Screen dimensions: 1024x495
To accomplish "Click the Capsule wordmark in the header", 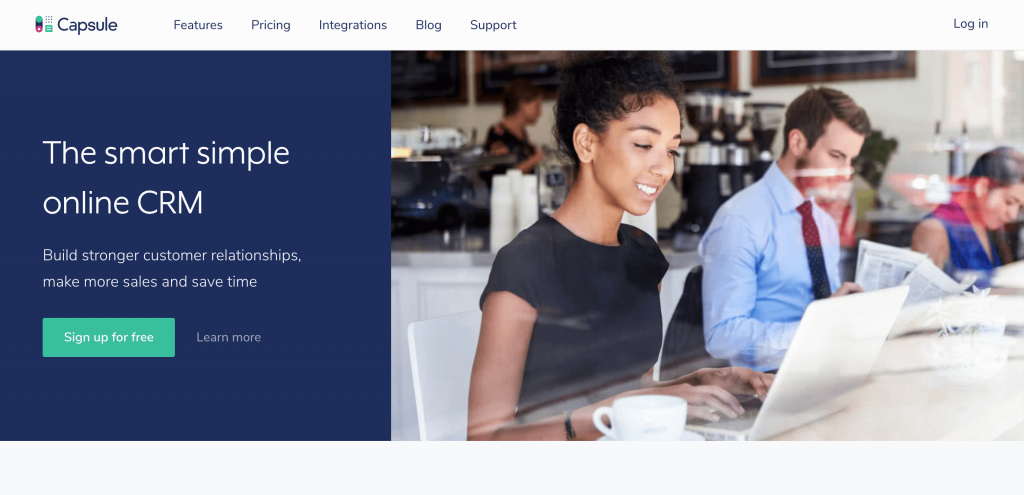I will point(87,25).
